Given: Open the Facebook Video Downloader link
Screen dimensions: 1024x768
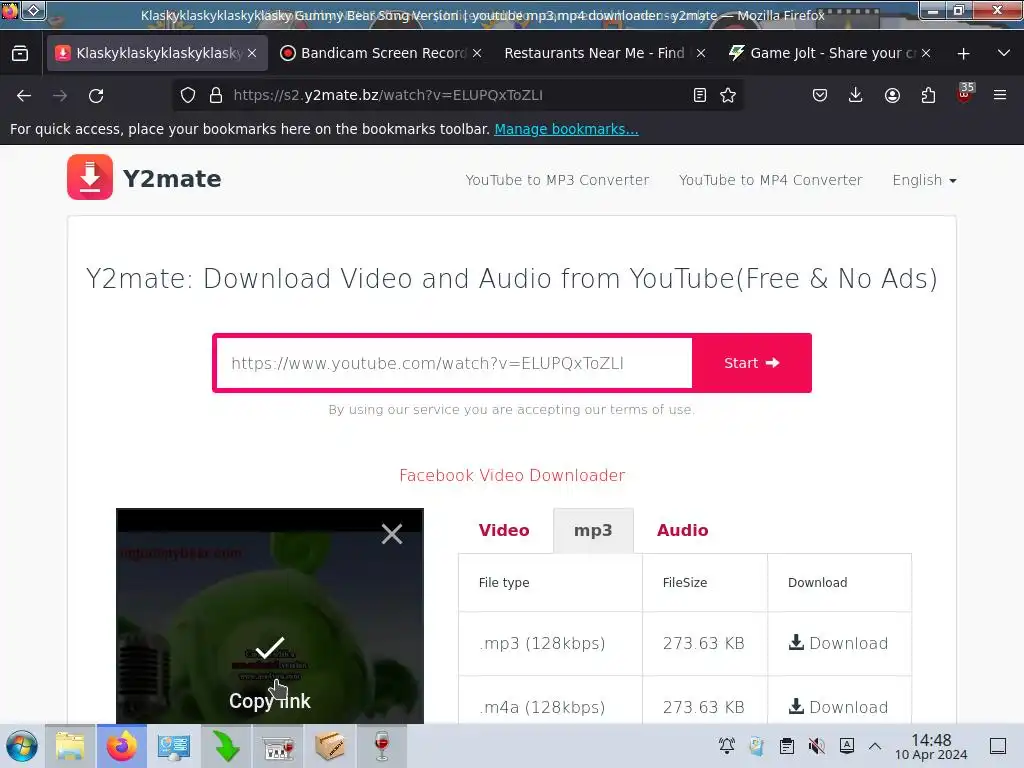Looking at the screenshot, I should tap(512, 475).
